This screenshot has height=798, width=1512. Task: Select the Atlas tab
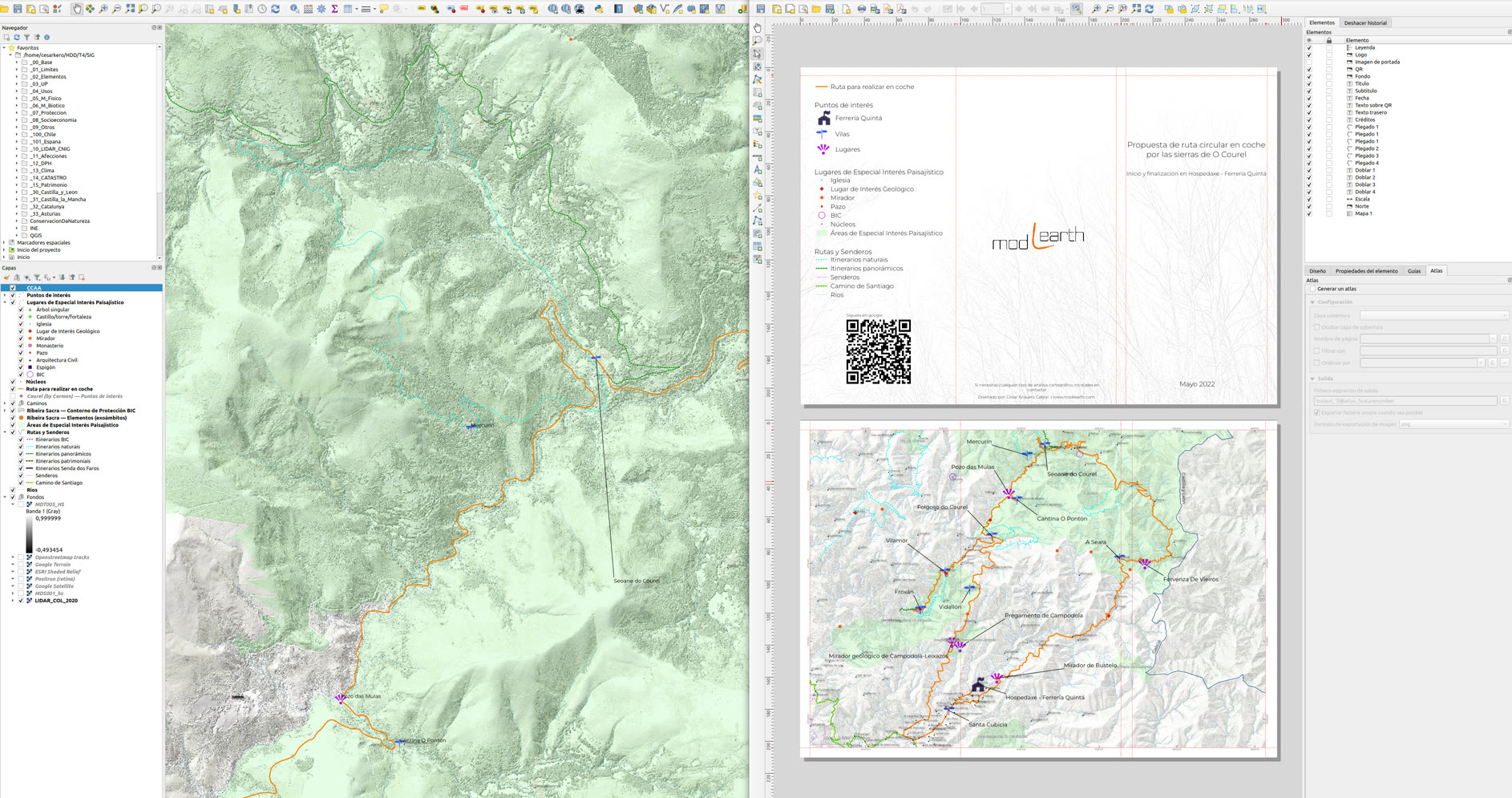pos(1437,271)
